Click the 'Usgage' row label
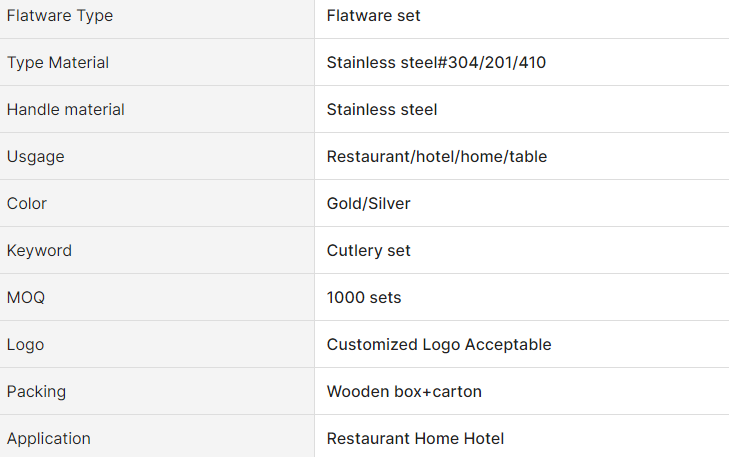This screenshot has height=457, width=729. [x=36, y=157]
